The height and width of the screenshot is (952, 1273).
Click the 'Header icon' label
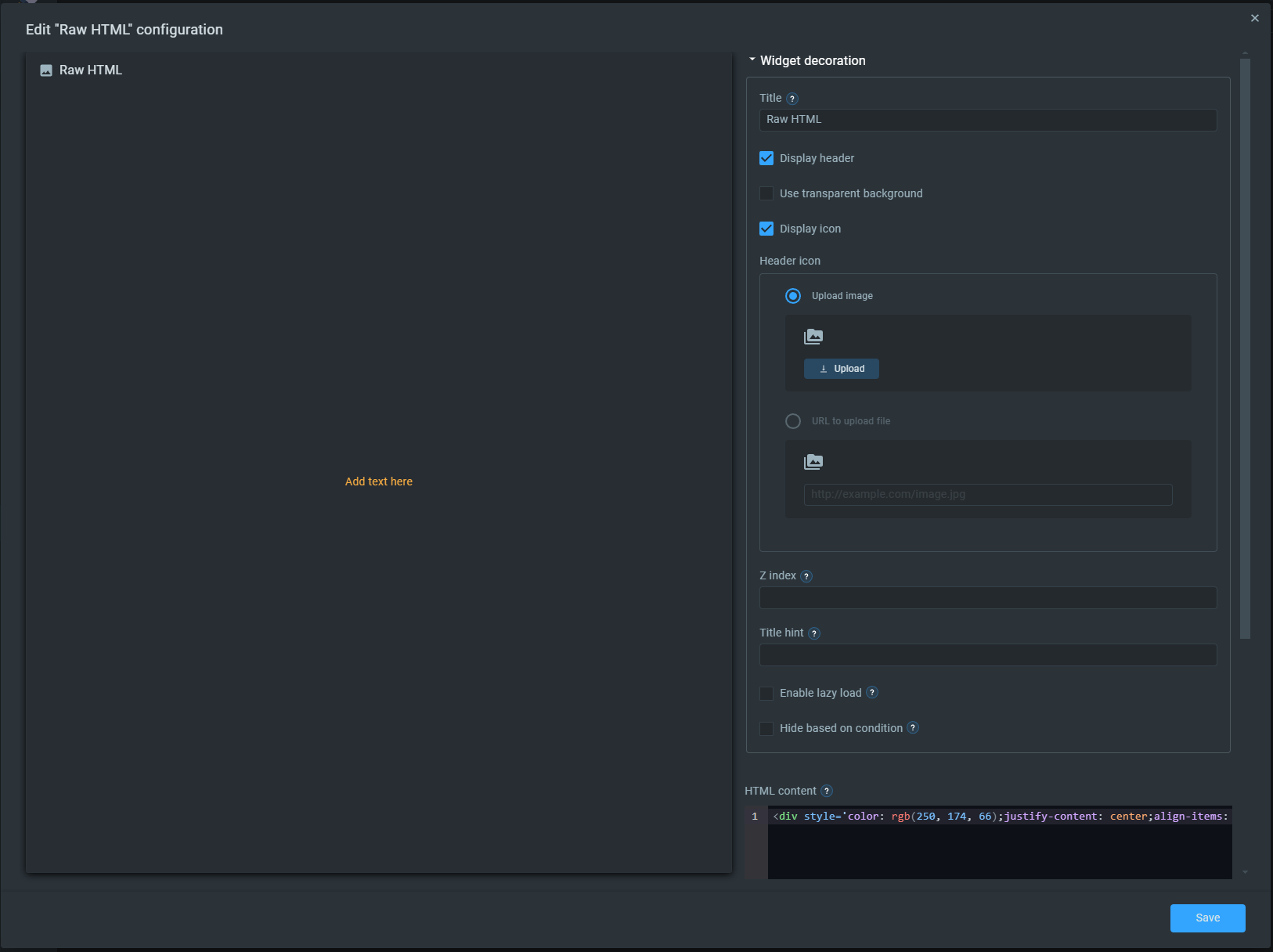coord(790,261)
